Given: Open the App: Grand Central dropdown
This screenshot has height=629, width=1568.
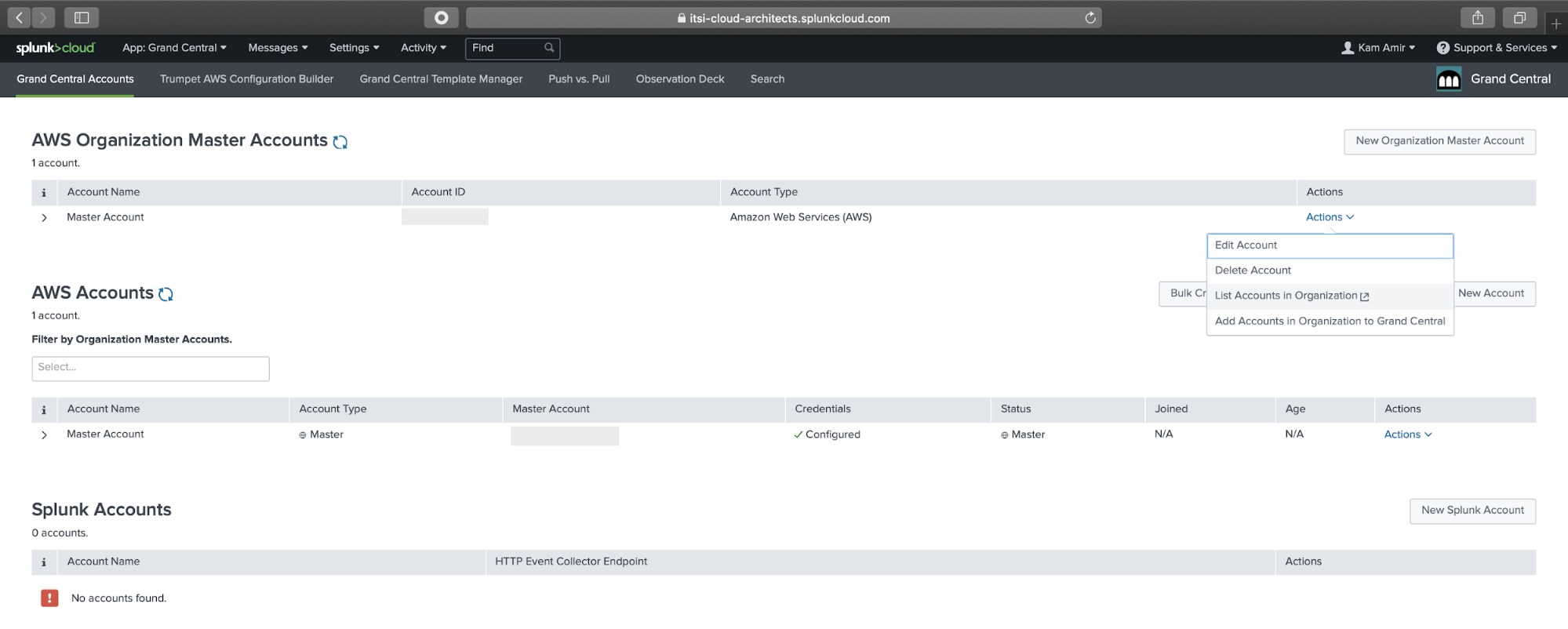Looking at the screenshot, I should (x=174, y=48).
